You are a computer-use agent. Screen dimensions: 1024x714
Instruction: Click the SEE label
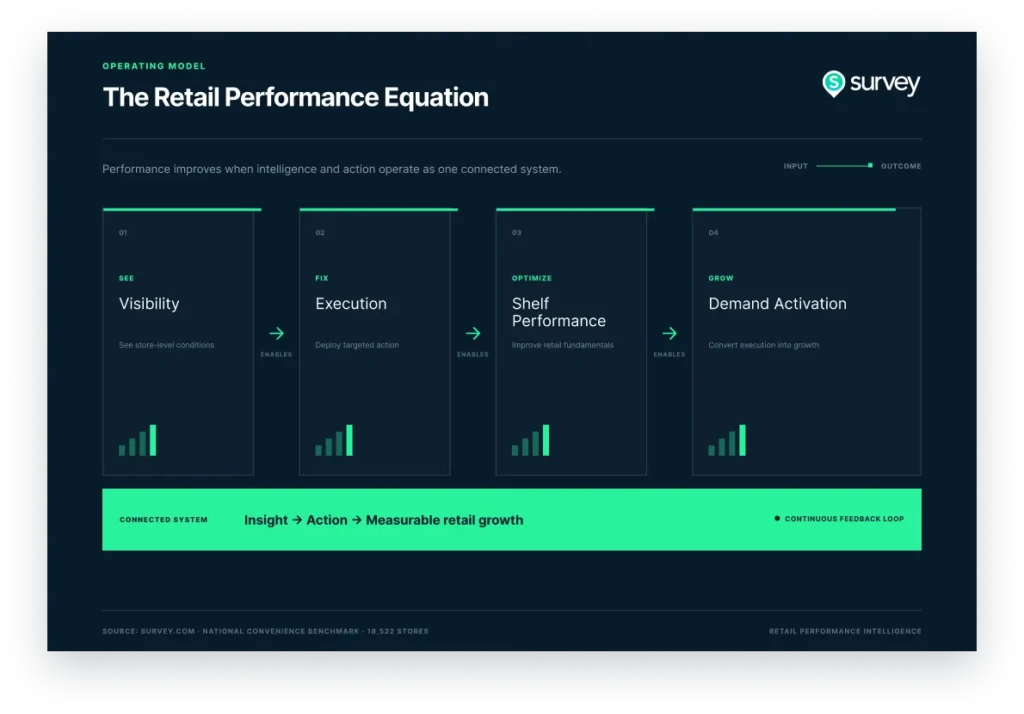point(126,278)
